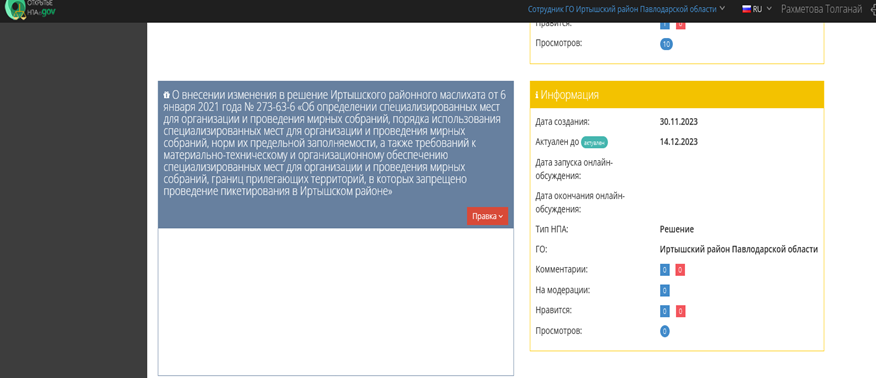Click the views count badge showing 10
876x378 pixels.
click(666, 44)
